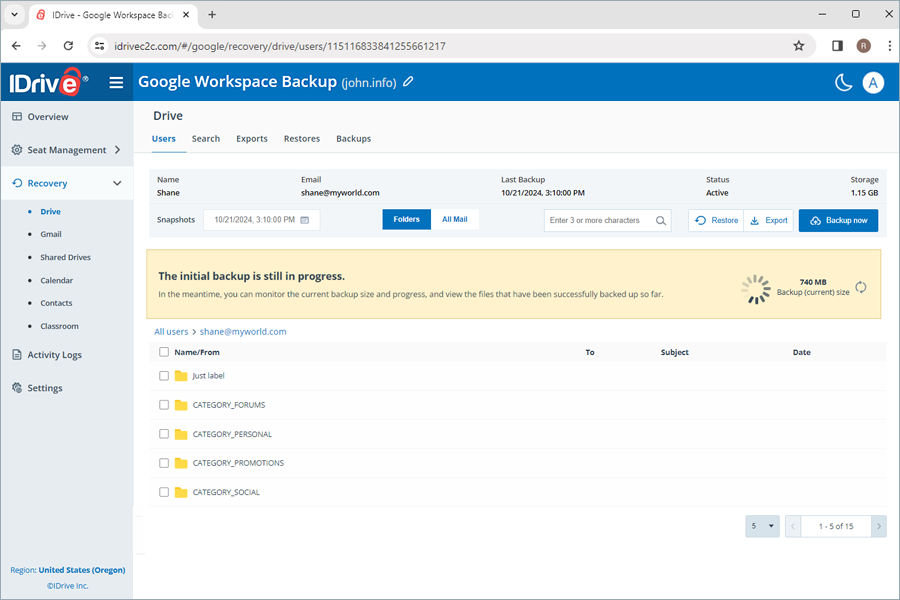
Task: Click the CATEGORY_FORUMS folder icon
Action: coord(181,405)
